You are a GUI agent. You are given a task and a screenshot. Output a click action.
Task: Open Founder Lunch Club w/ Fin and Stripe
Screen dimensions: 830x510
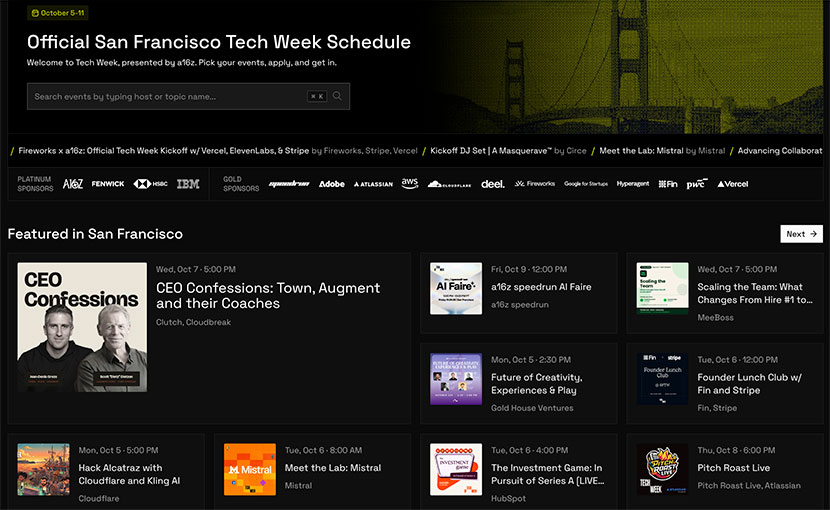pyautogui.click(x=750, y=383)
